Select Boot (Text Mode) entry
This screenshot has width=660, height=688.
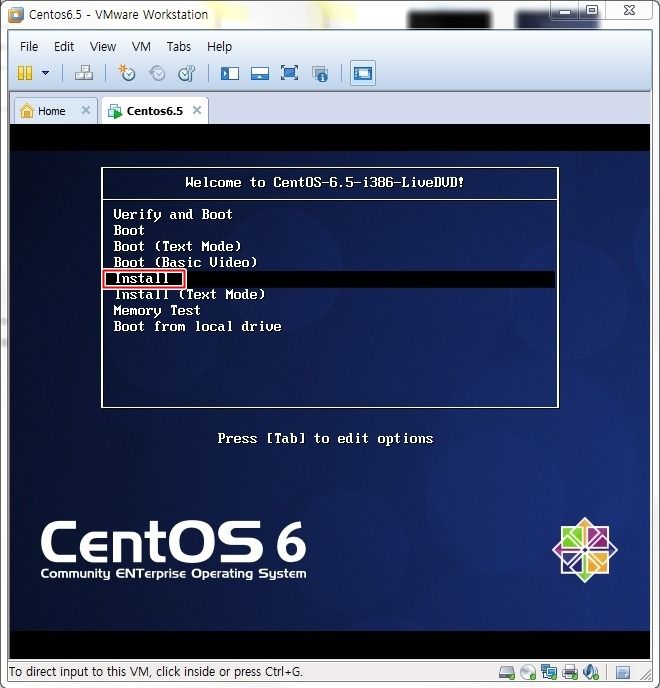tap(177, 246)
